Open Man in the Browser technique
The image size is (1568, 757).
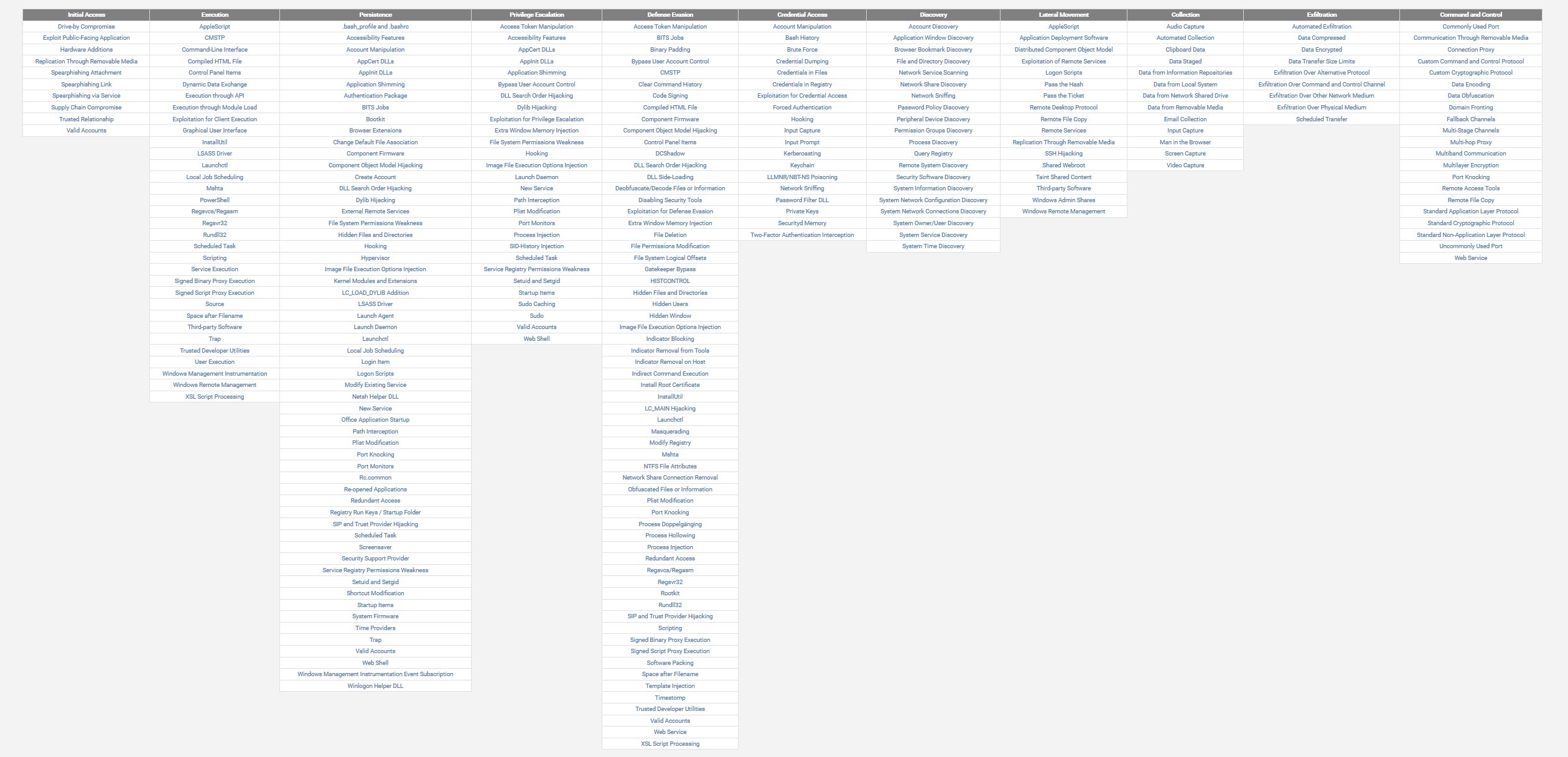[x=1185, y=142]
